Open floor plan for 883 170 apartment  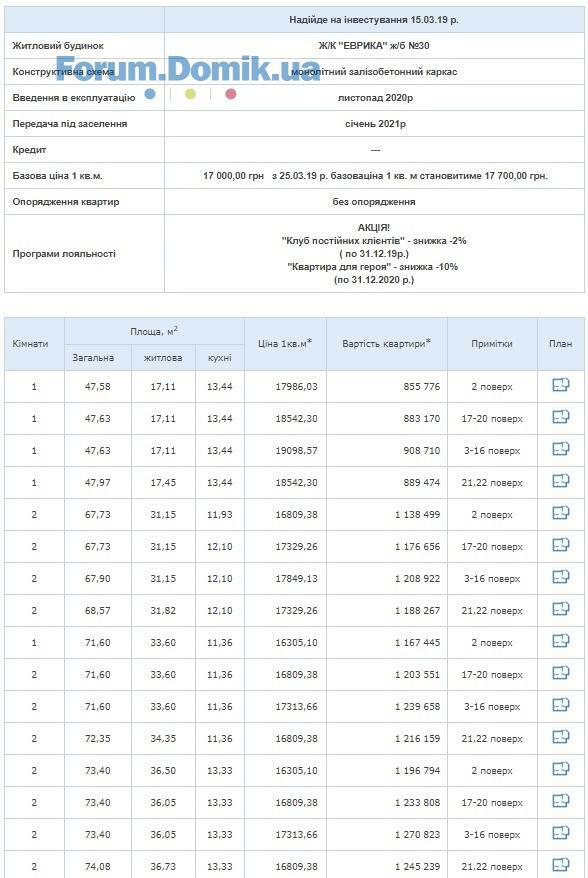pyautogui.click(x=561, y=417)
